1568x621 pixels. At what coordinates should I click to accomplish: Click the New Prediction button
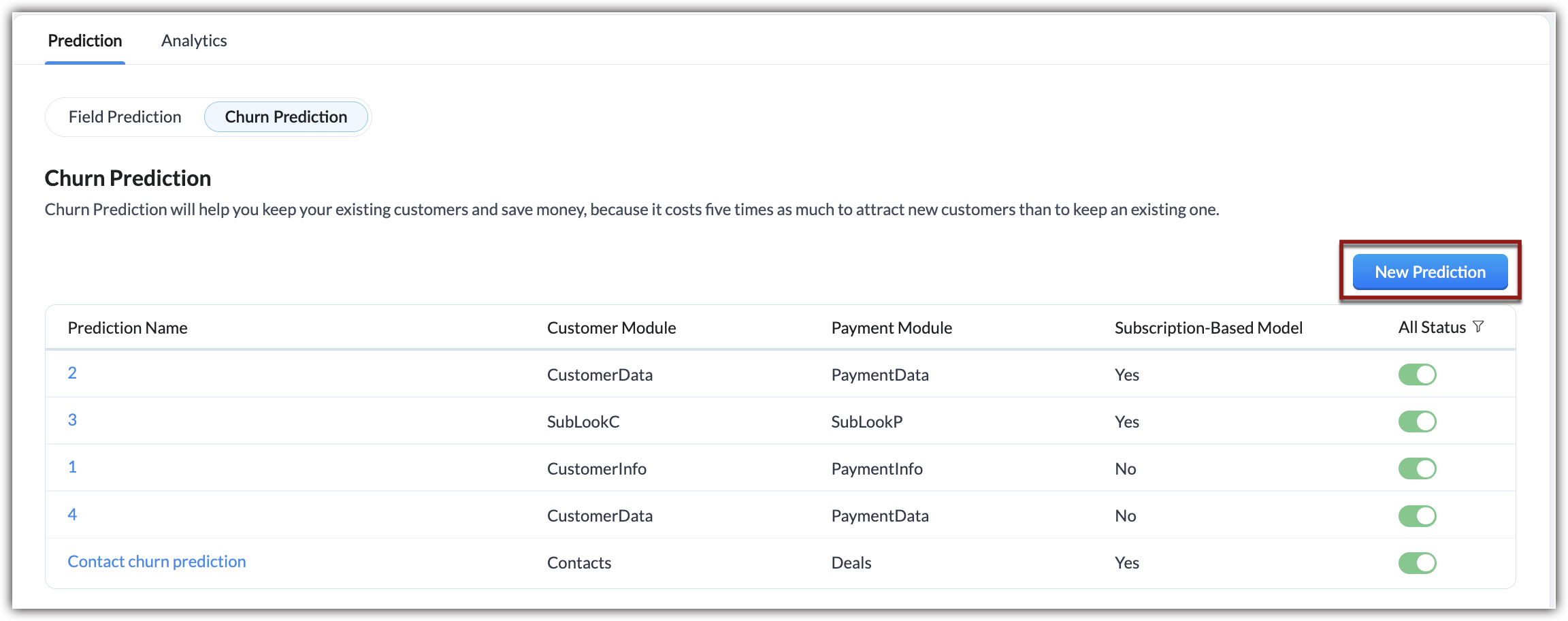point(1430,272)
